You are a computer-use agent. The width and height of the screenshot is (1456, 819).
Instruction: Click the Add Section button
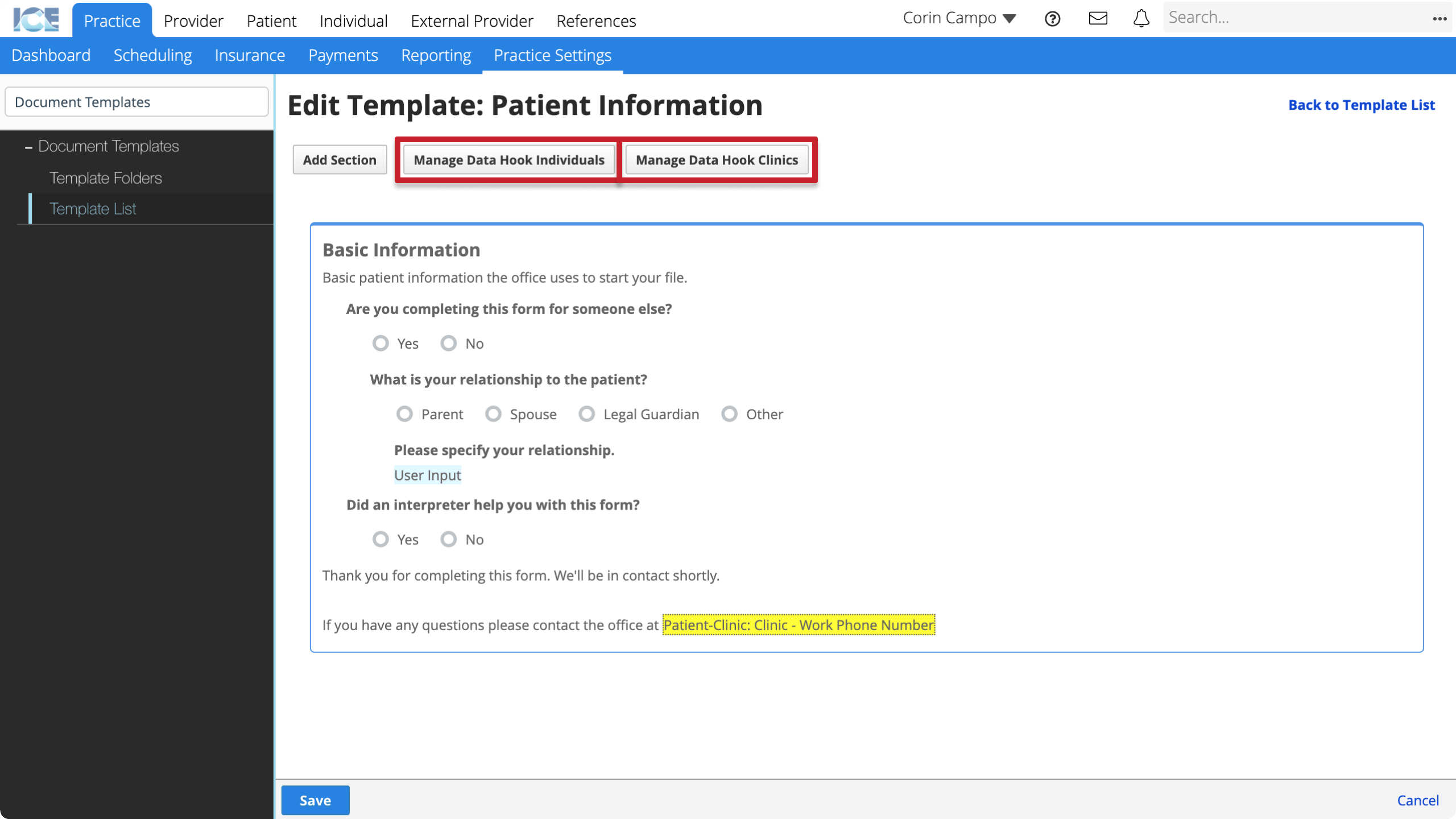(339, 159)
